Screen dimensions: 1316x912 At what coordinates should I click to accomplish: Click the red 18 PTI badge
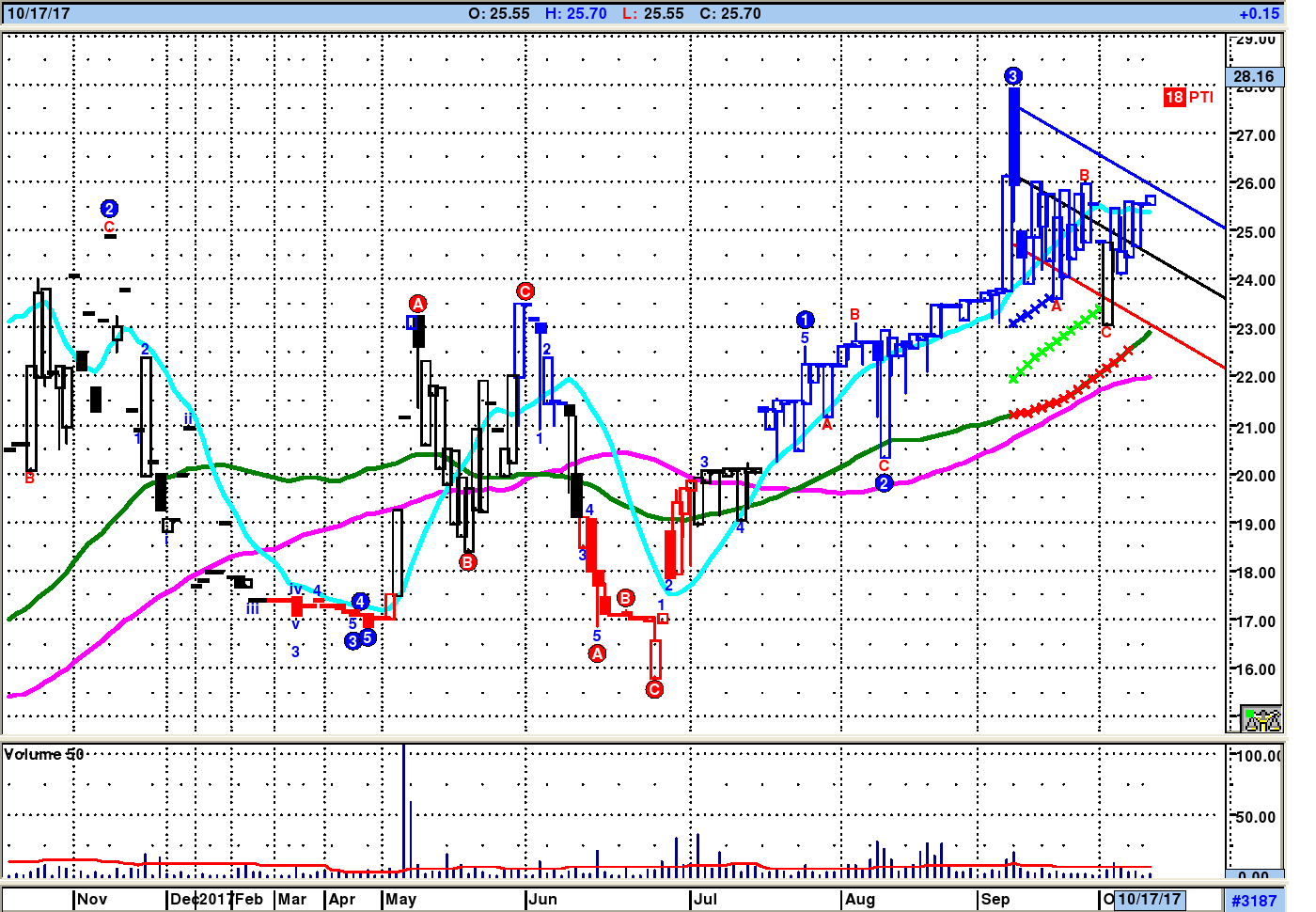[x=1188, y=97]
